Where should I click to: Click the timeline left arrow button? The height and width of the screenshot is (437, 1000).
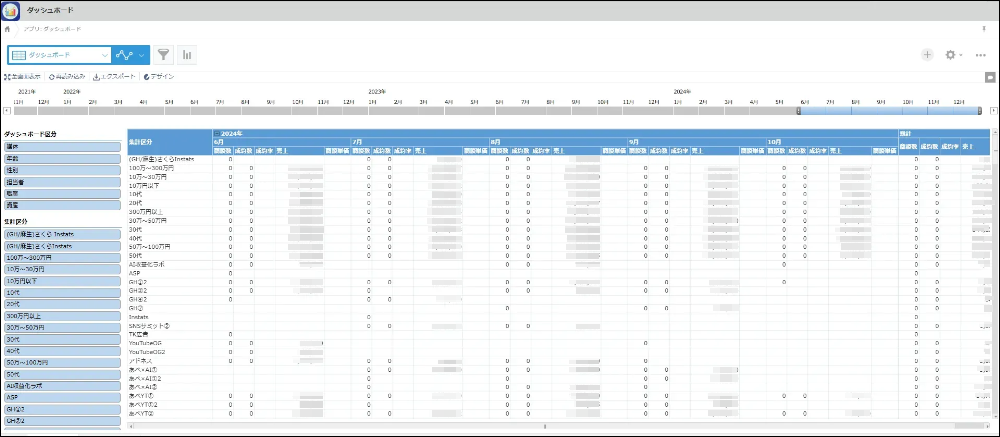click(x=7, y=110)
